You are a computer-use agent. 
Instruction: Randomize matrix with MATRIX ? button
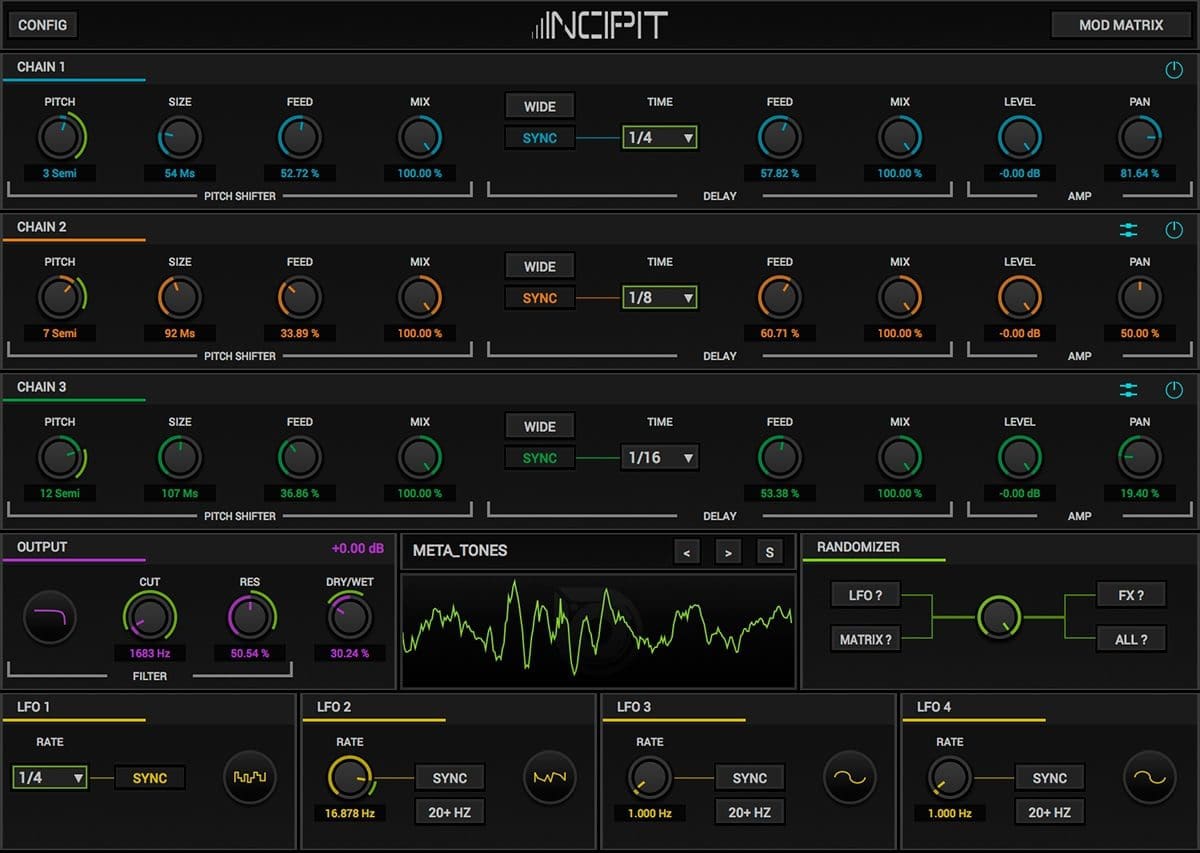pos(866,639)
